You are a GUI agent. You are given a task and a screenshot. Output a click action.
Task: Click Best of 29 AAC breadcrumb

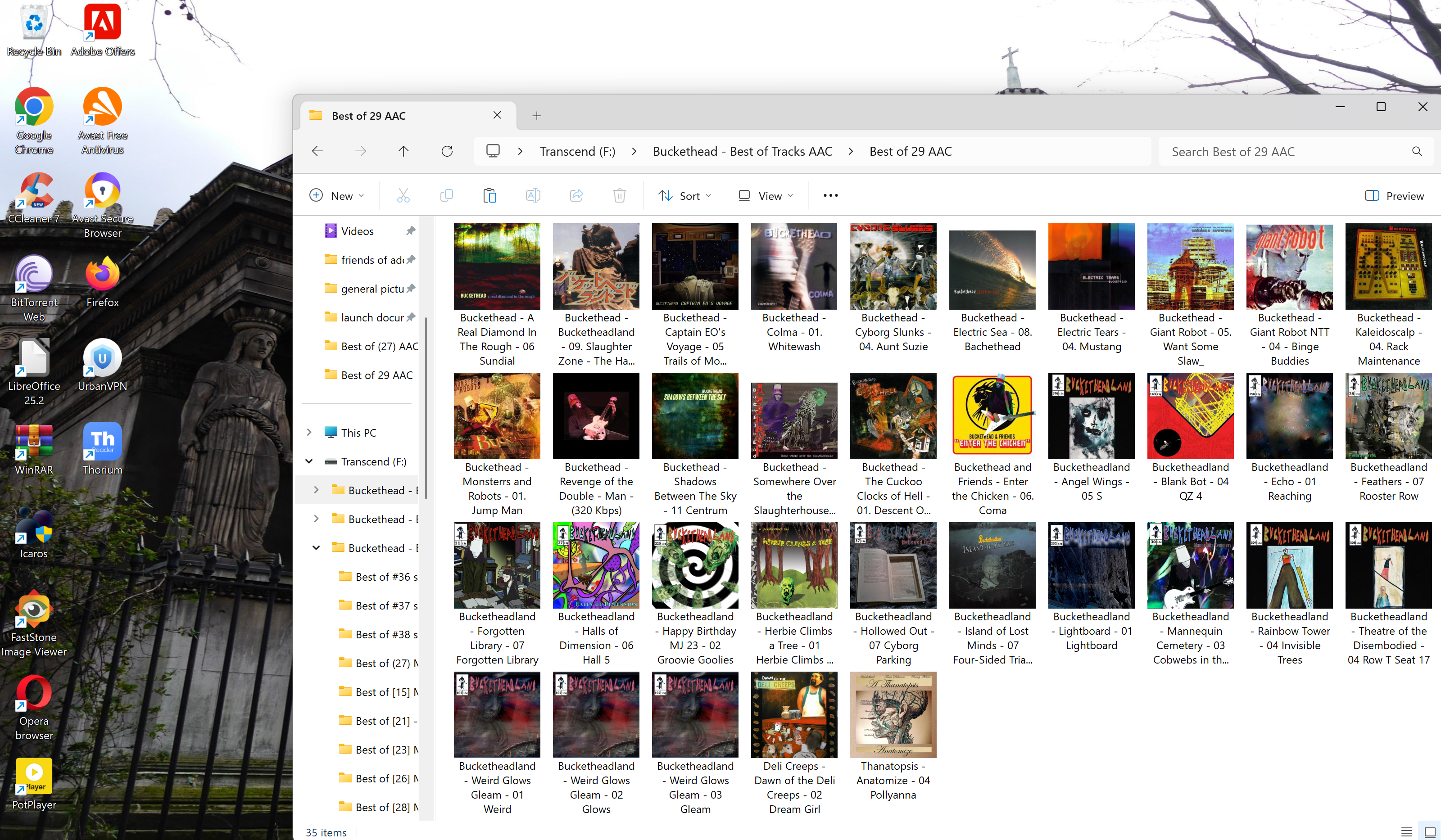tap(911, 151)
